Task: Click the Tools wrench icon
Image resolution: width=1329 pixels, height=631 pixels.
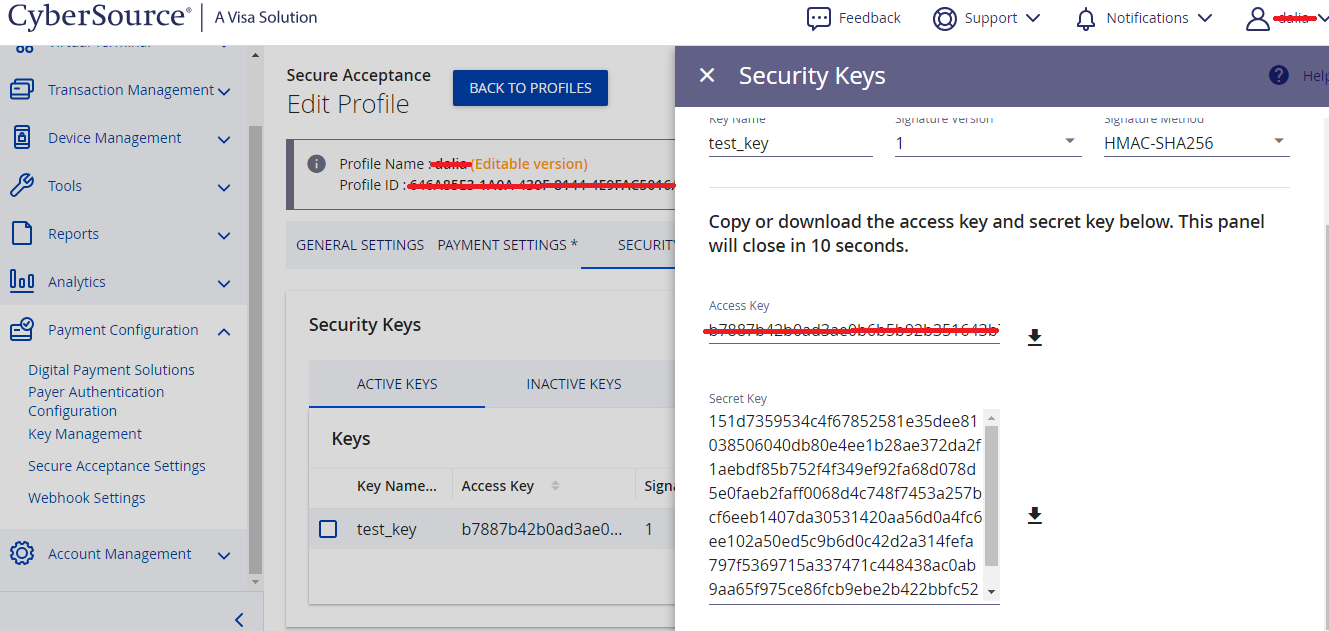Action: (x=22, y=186)
